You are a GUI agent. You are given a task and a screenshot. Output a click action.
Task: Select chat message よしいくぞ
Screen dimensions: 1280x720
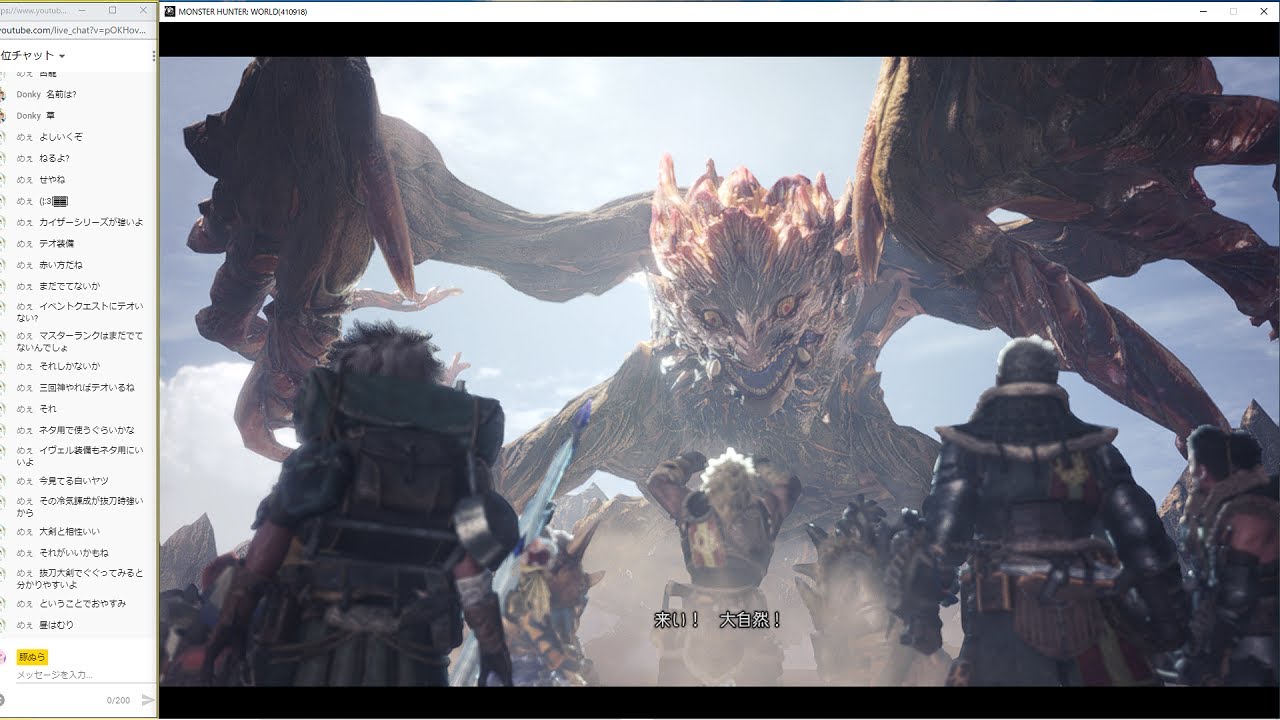(61, 137)
